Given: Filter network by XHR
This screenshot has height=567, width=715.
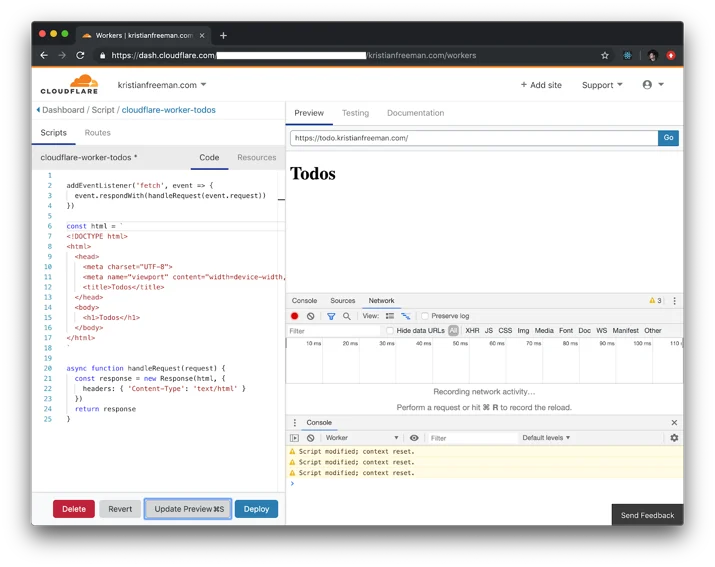Looking at the screenshot, I should click(472, 331).
